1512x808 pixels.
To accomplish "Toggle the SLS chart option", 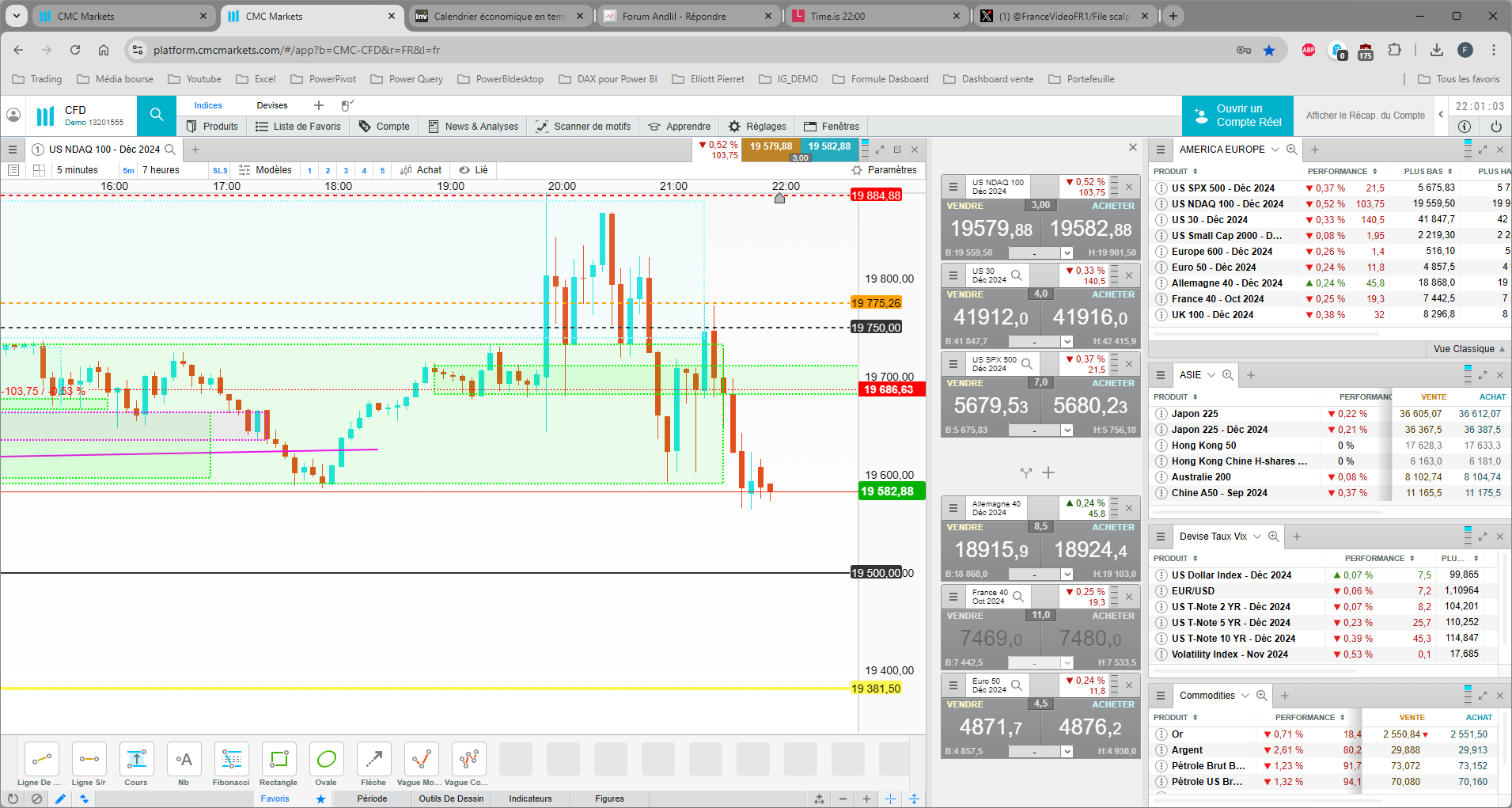I will pos(220,170).
